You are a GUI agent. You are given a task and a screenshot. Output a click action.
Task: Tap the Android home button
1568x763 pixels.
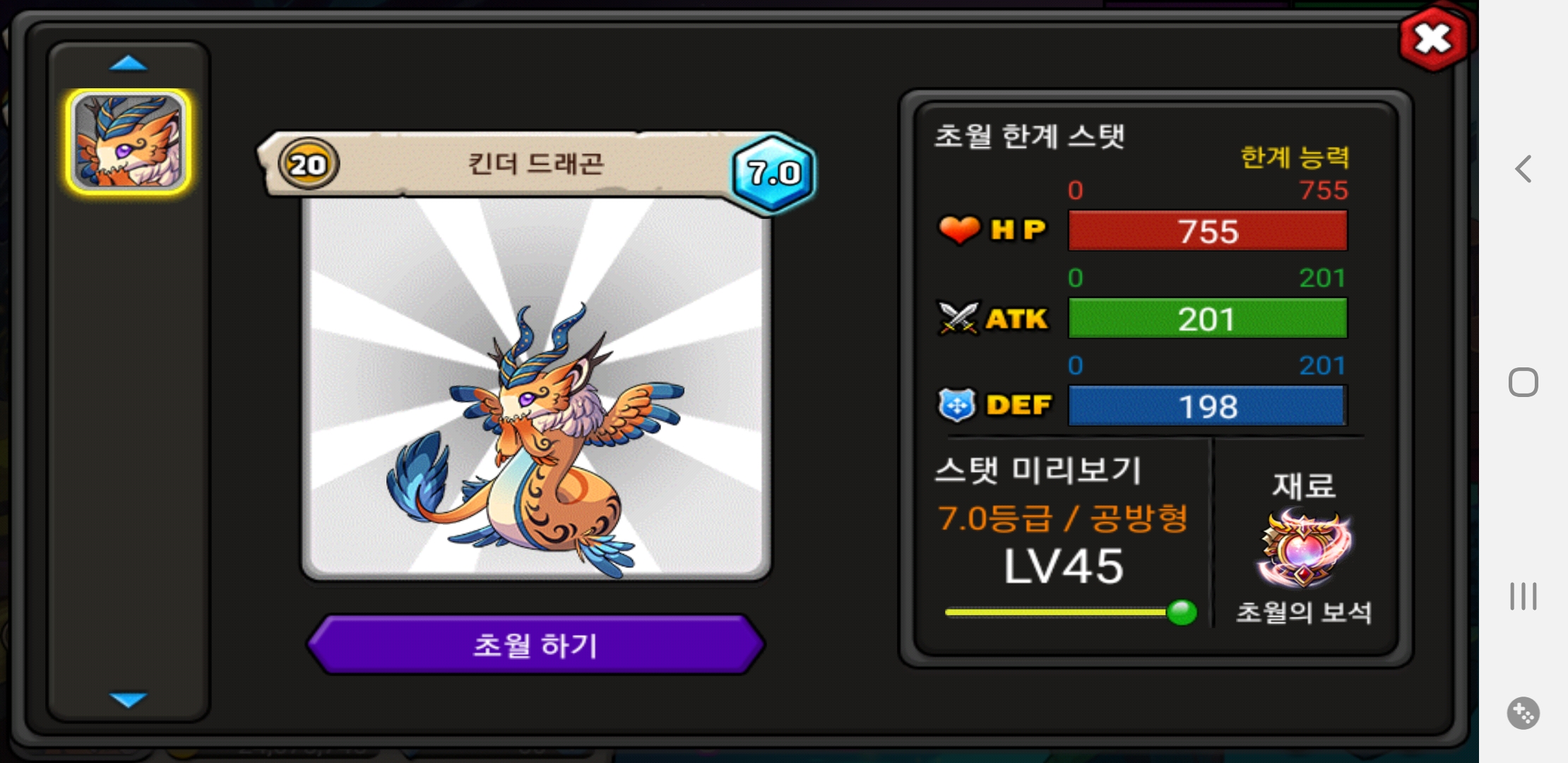[1523, 382]
